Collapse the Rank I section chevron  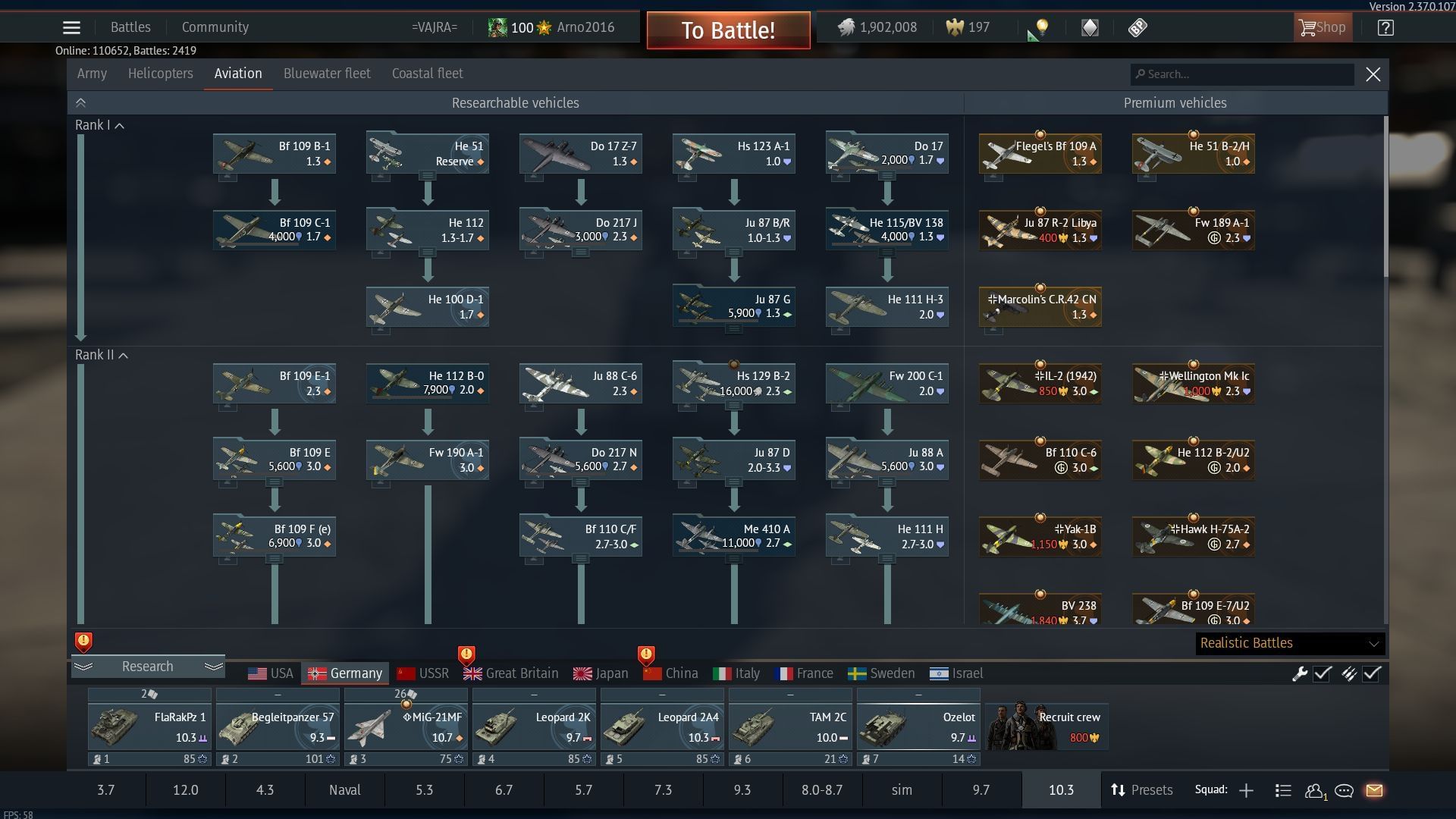[120, 126]
